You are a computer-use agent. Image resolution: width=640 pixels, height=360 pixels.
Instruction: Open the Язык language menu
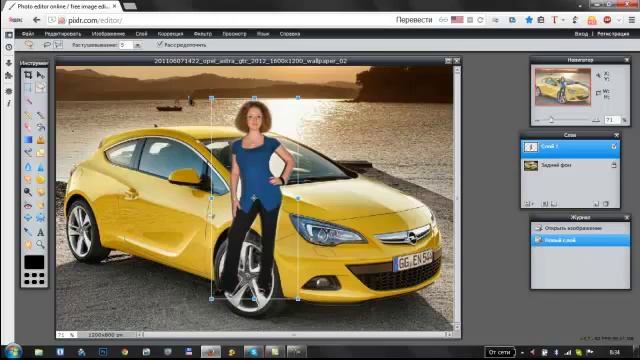263,34
